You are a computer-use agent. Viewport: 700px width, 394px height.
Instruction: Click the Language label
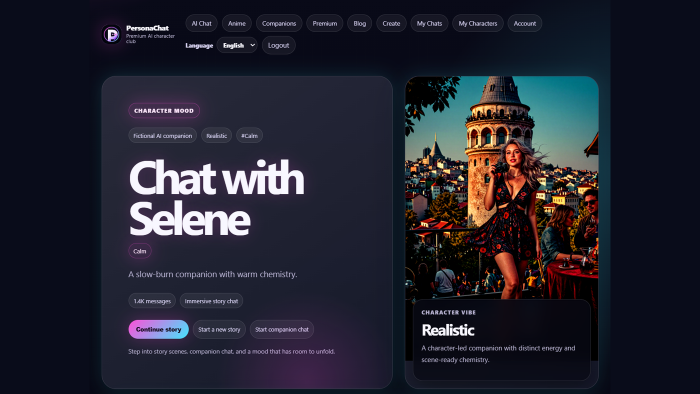click(x=199, y=46)
